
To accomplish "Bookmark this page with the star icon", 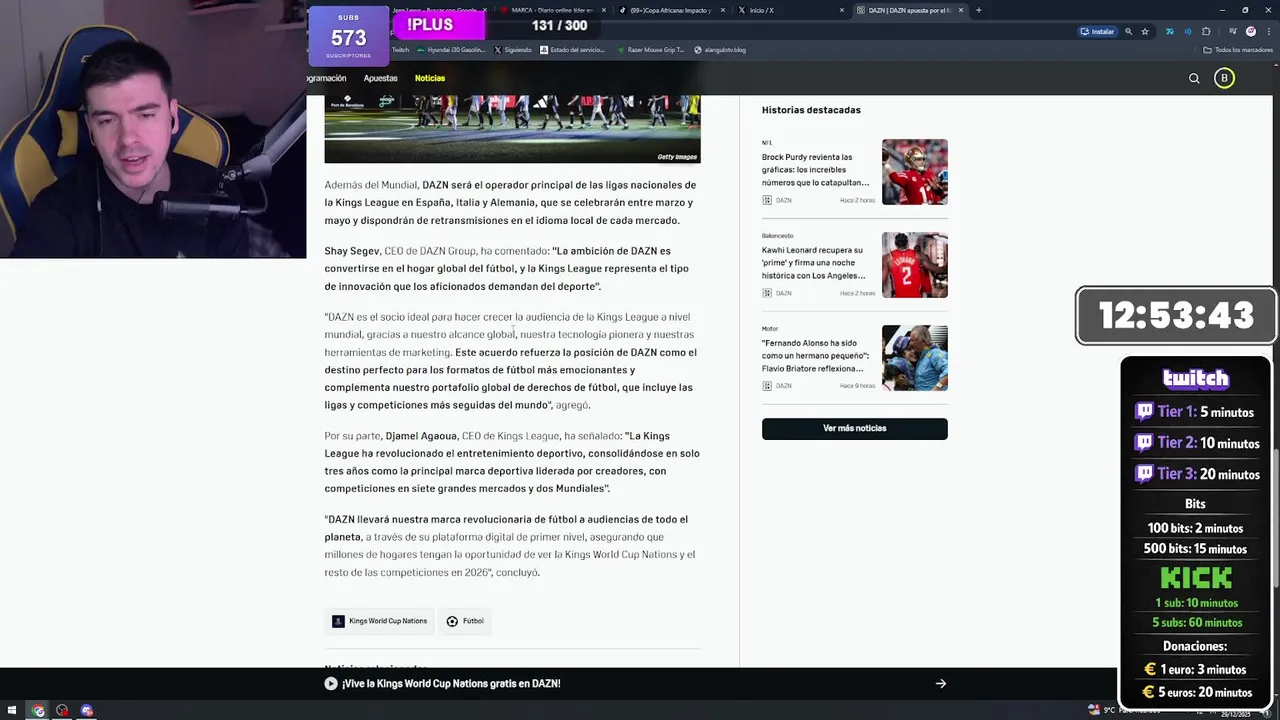I will point(1145,31).
